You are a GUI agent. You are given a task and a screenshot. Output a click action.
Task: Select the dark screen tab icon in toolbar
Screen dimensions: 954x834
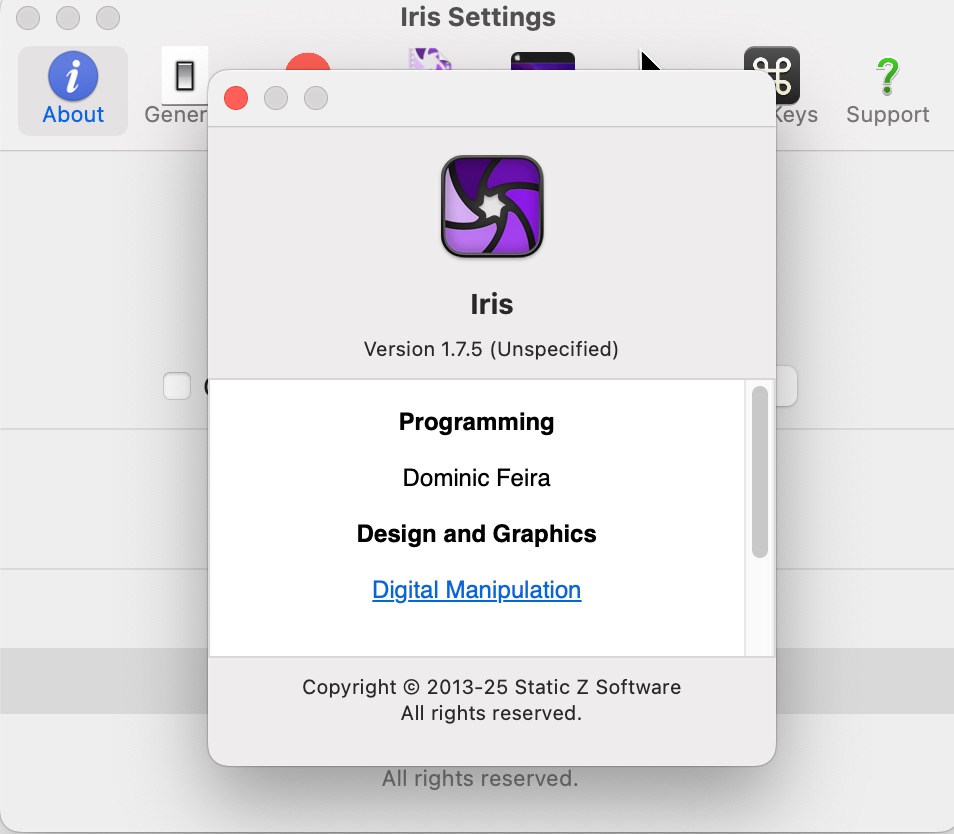coord(543,61)
